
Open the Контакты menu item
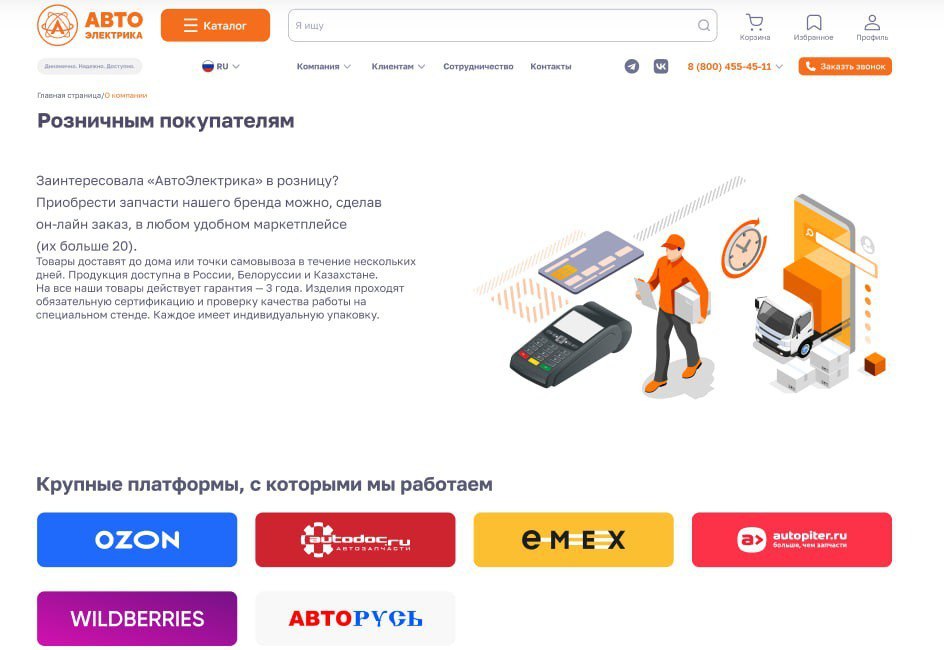(550, 66)
